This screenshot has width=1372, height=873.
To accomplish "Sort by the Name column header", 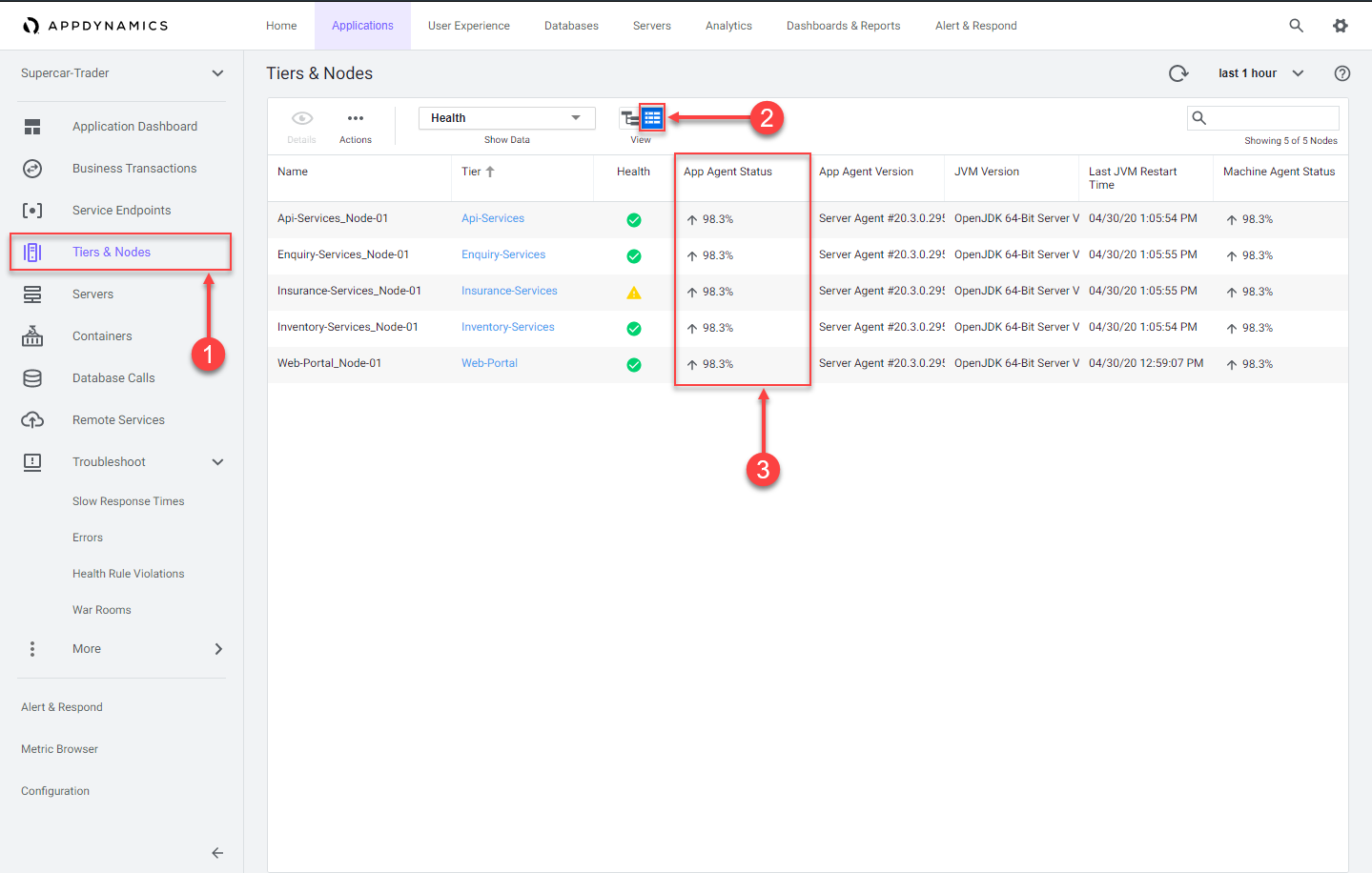I will click(293, 172).
